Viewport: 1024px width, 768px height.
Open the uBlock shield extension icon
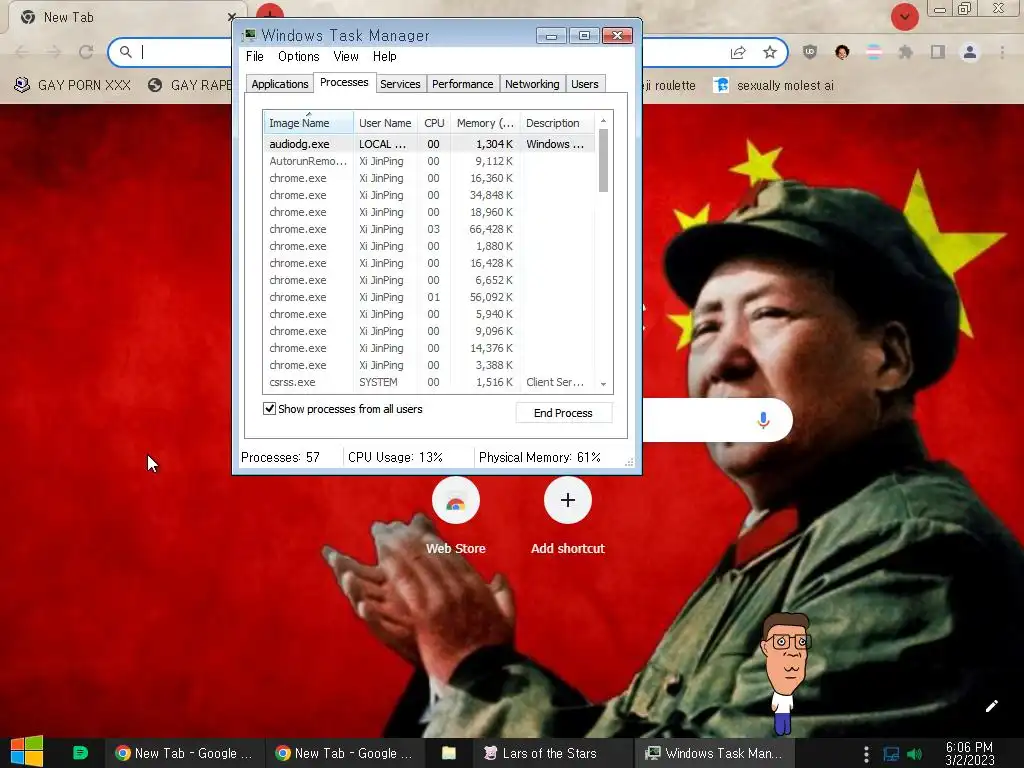click(810, 52)
